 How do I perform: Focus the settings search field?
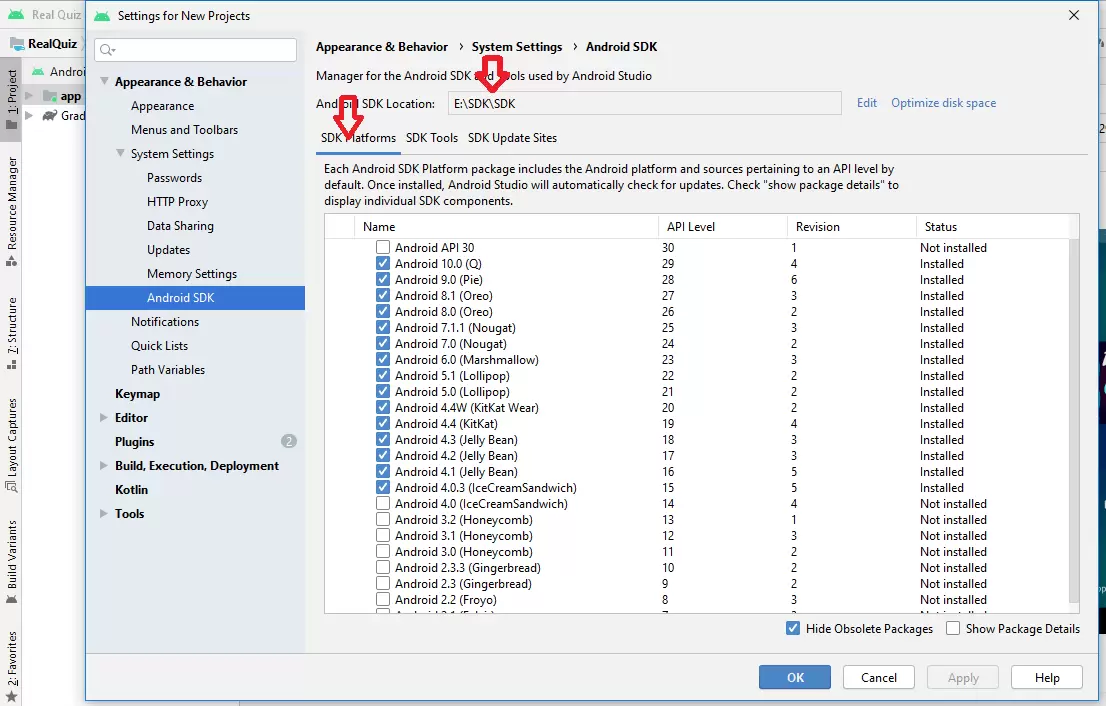(195, 50)
